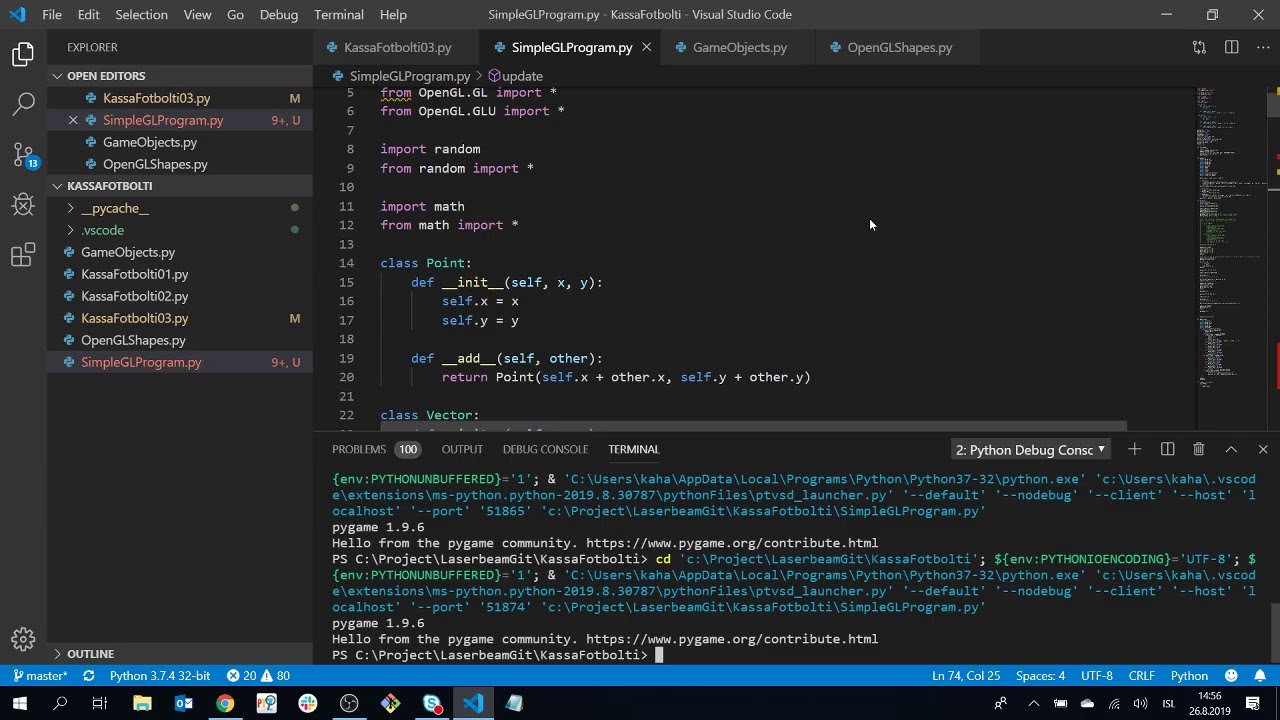Image resolution: width=1280 pixels, height=720 pixels.
Task: Click the editor horizontal scrollbar
Action: click(x=753, y=426)
